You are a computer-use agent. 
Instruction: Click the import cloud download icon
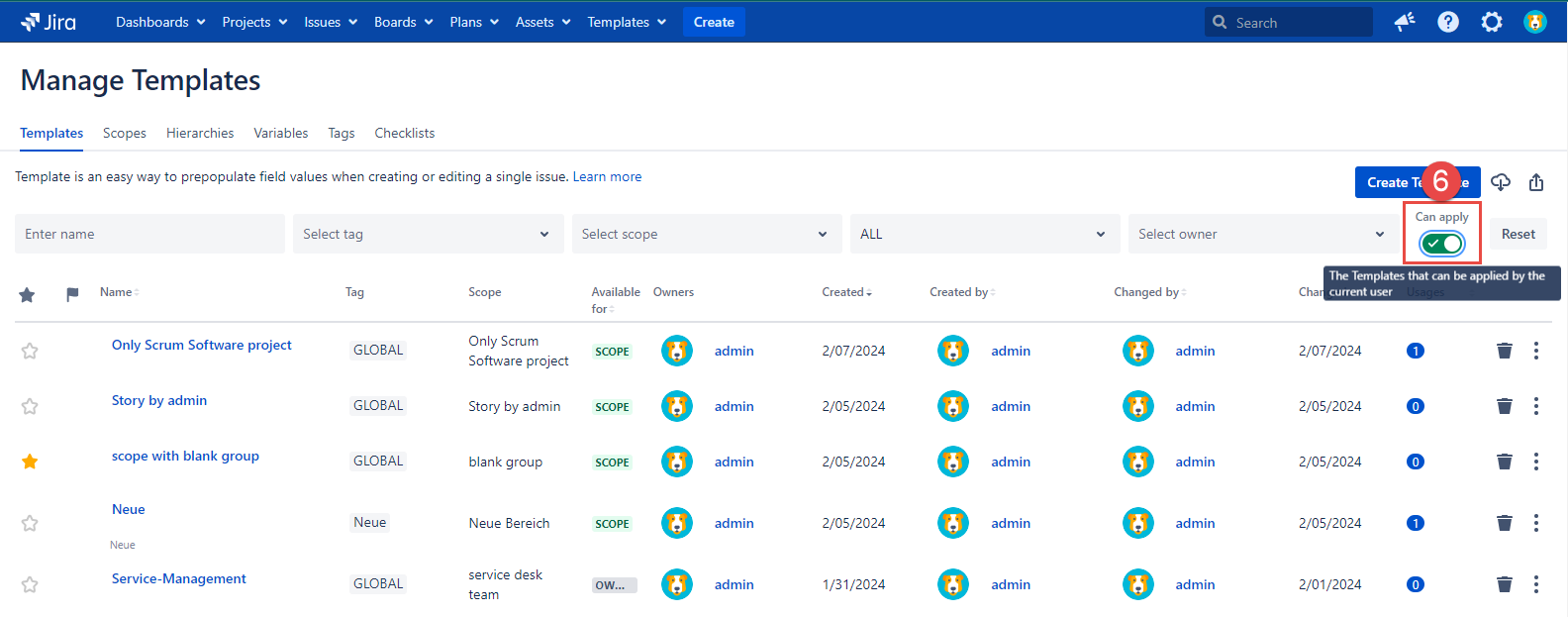point(1501,182)
